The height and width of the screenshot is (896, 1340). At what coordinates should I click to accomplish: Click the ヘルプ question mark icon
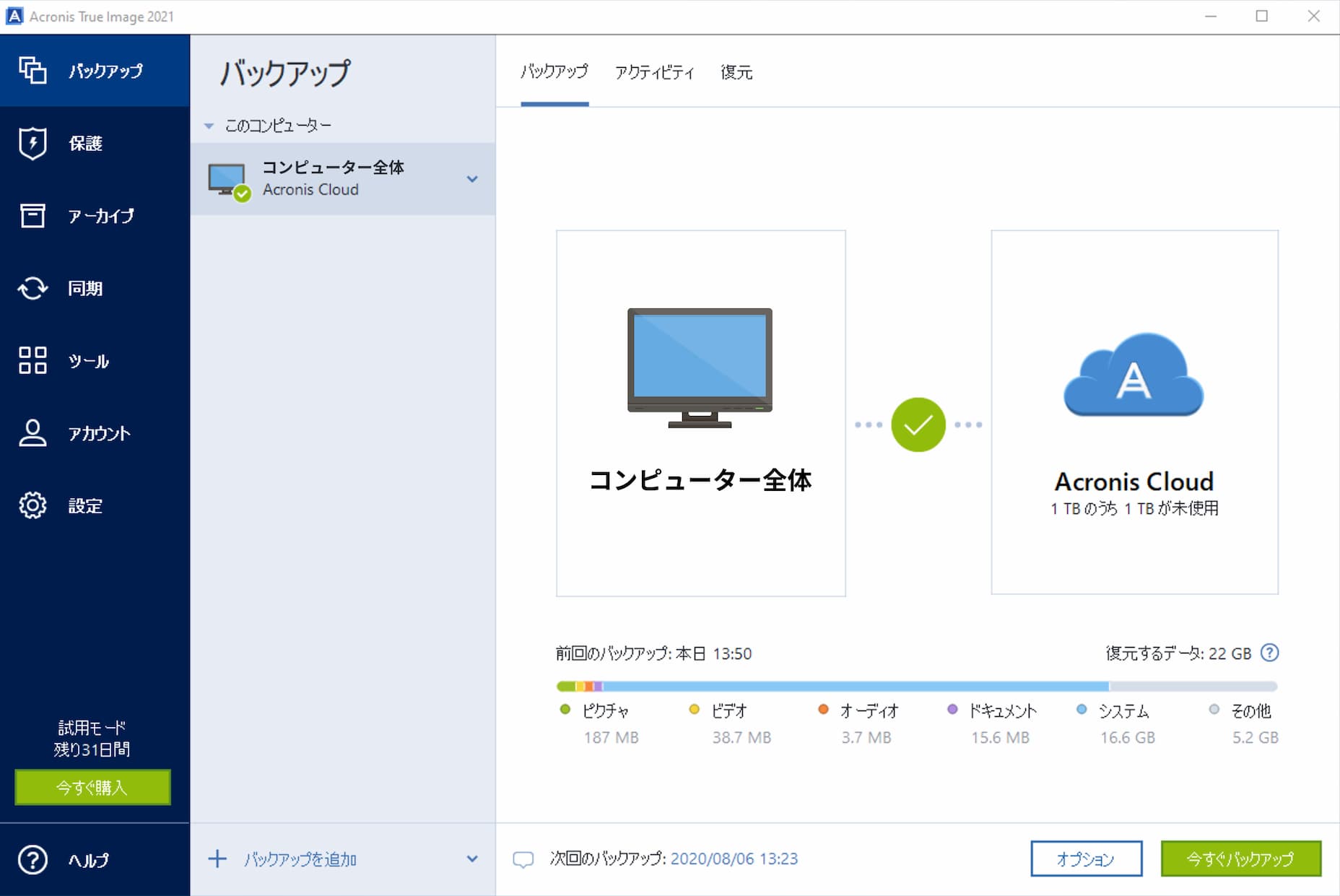coord(32,860)
